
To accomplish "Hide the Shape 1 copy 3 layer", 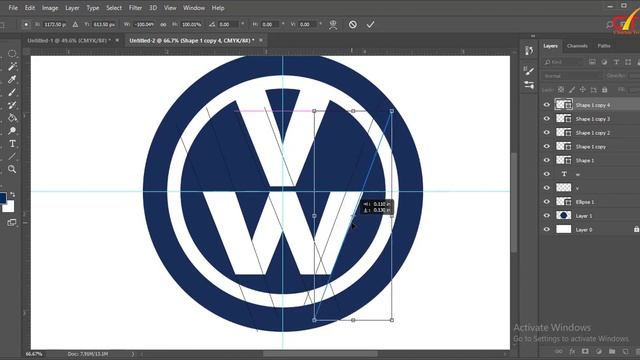I will tap(547, 119).
